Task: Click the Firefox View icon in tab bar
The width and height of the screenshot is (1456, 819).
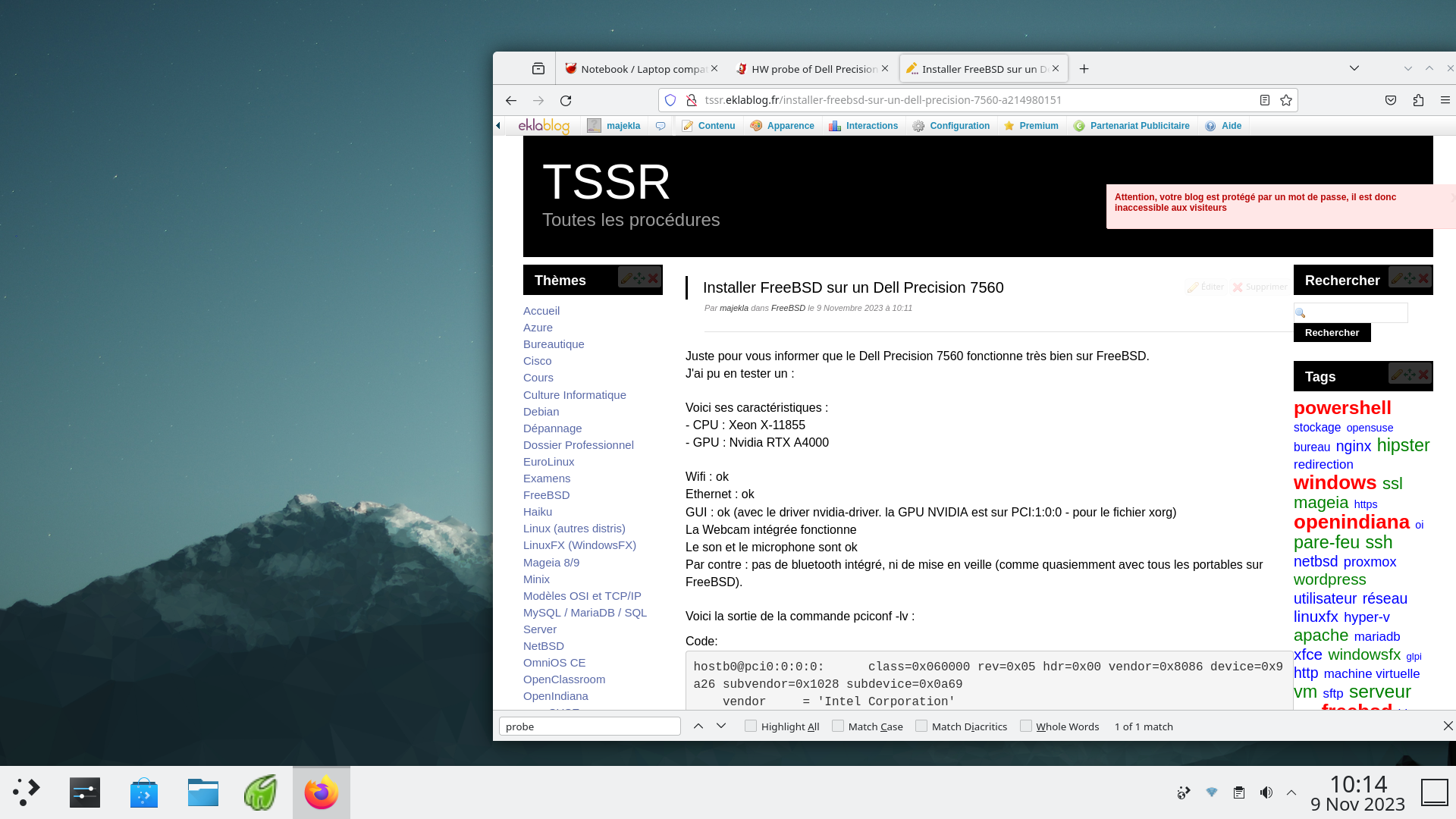Action: [x=538, y=69]
